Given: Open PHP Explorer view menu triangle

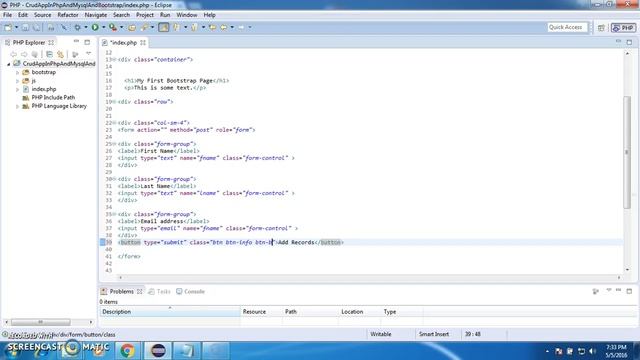Looking at the screenshot, I should coord(89,54).
